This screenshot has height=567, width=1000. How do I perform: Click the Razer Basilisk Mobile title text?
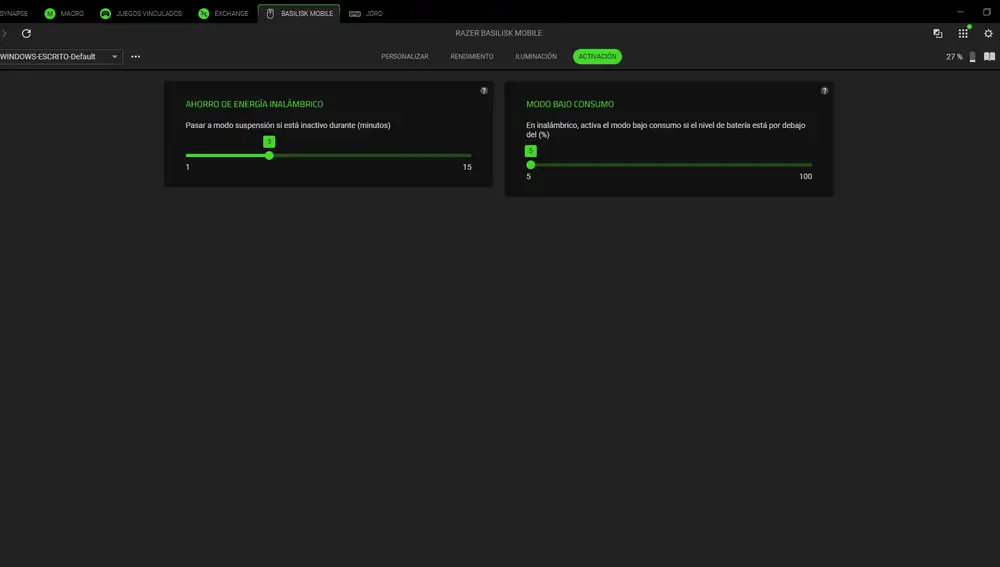[499, 33]
